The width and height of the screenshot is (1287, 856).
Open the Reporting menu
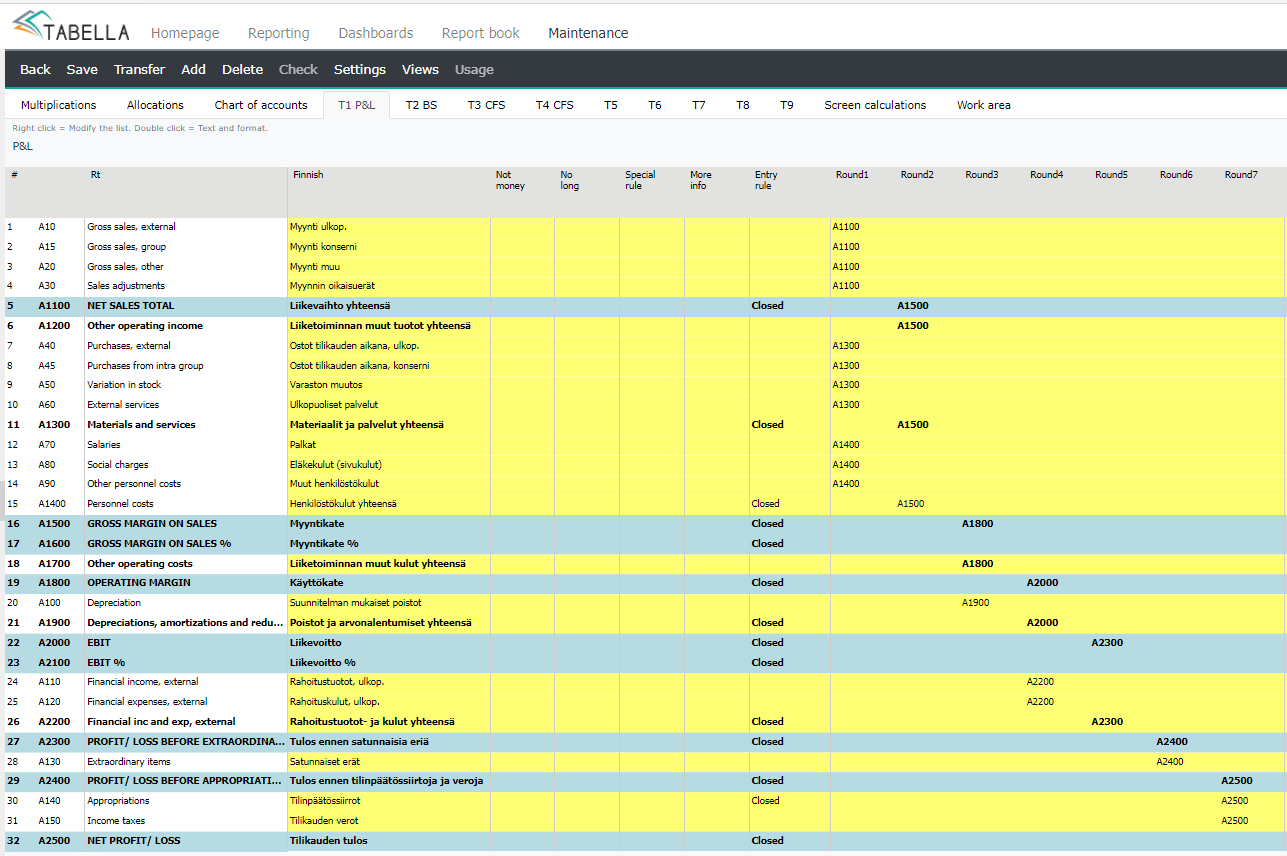(x=279, y=33)
